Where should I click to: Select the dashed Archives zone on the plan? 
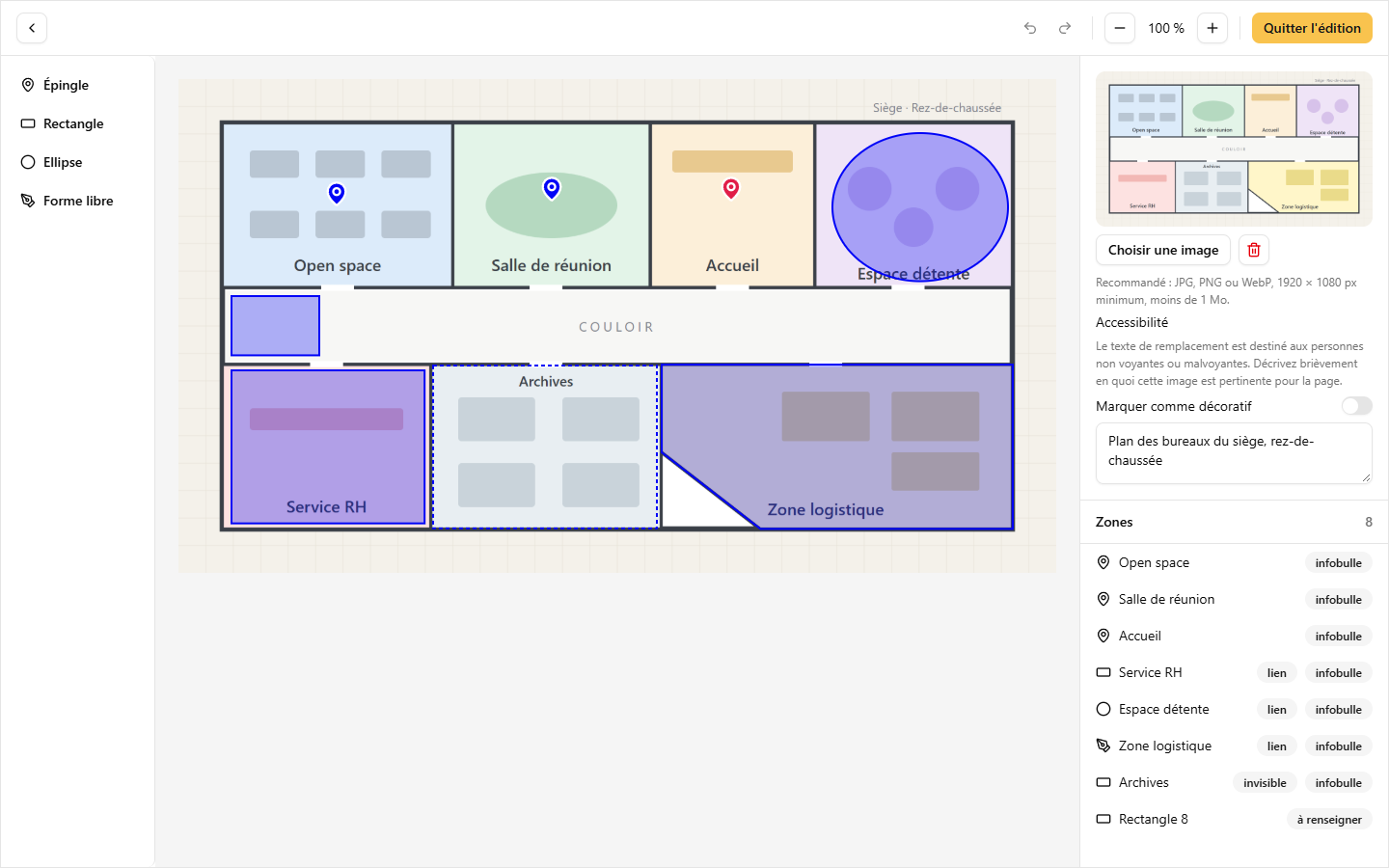(x=545, y=447)
